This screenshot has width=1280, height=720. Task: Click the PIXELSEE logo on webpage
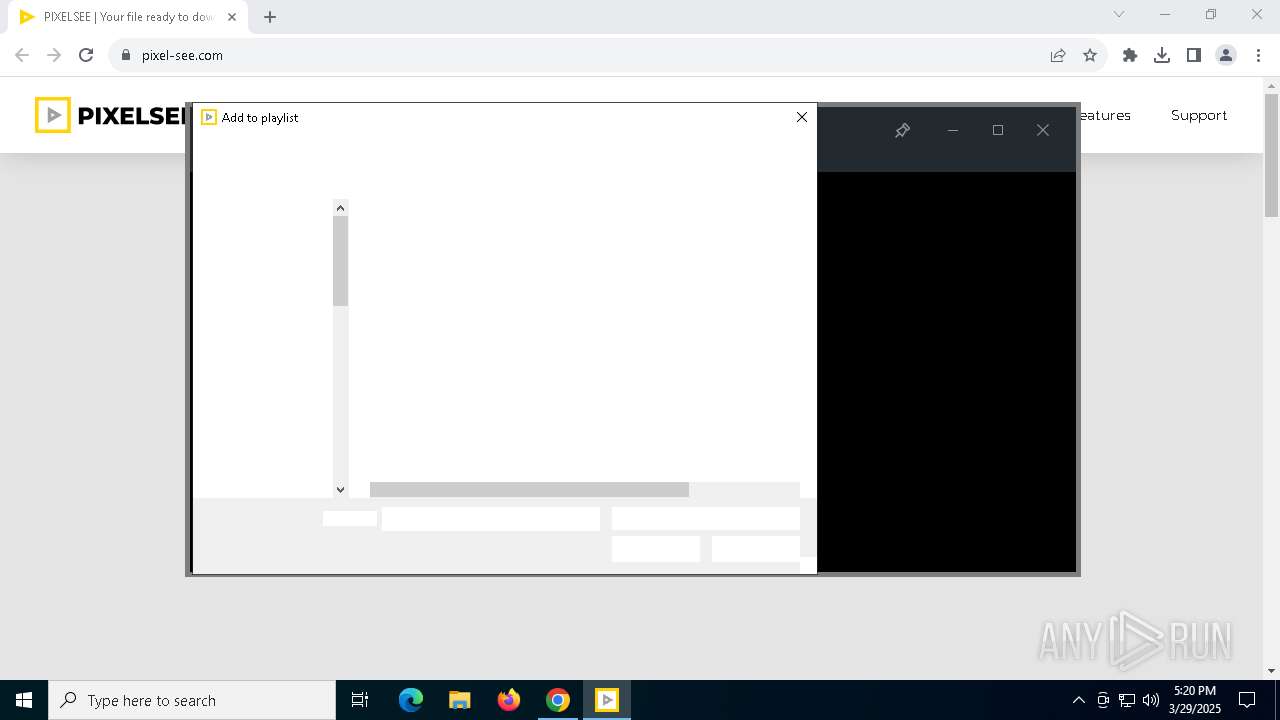(x=110, y=115)
